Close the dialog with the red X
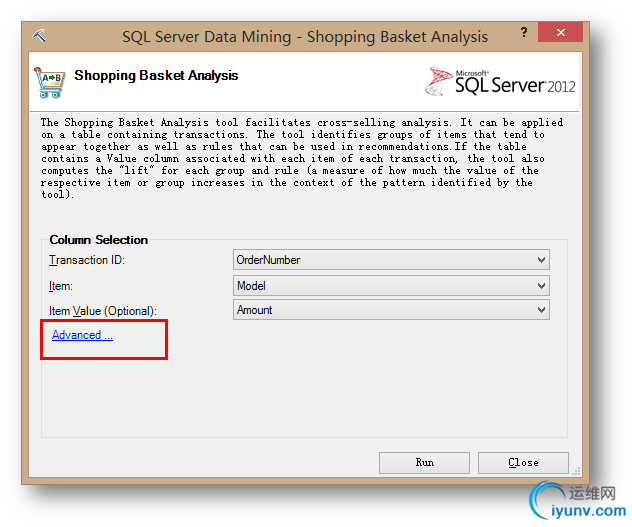632x527 pixels. coord(560,32)
